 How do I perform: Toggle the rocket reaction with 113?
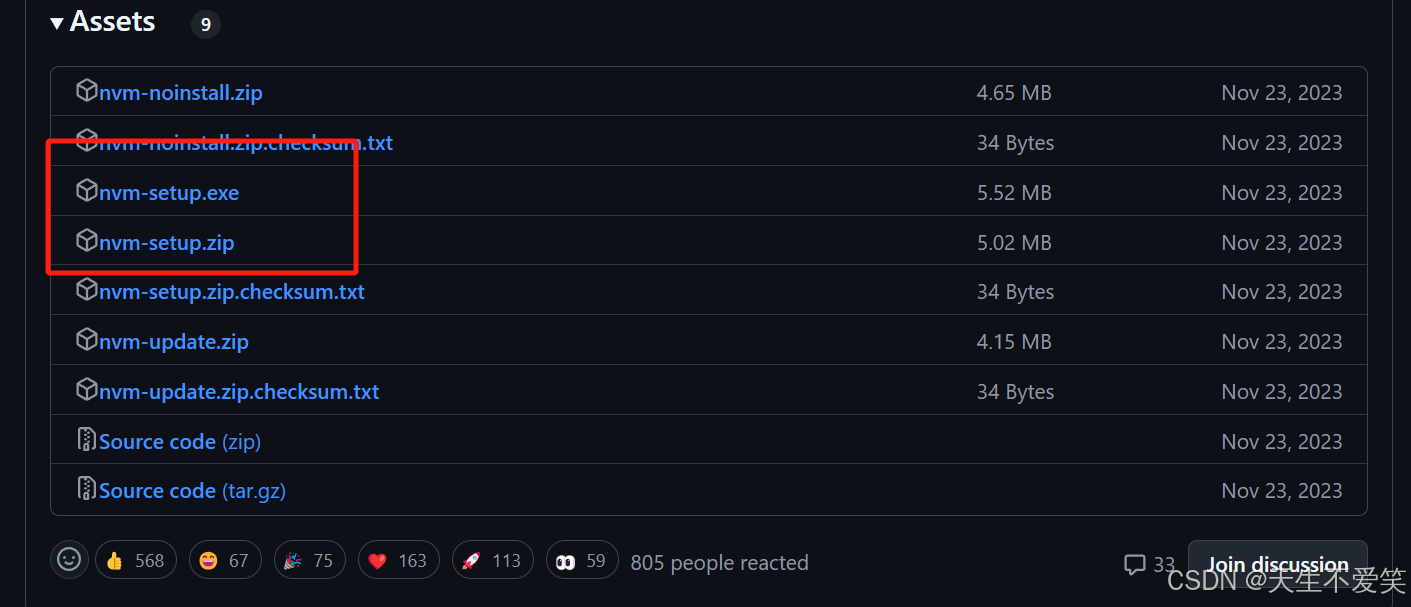click(492, 560)
